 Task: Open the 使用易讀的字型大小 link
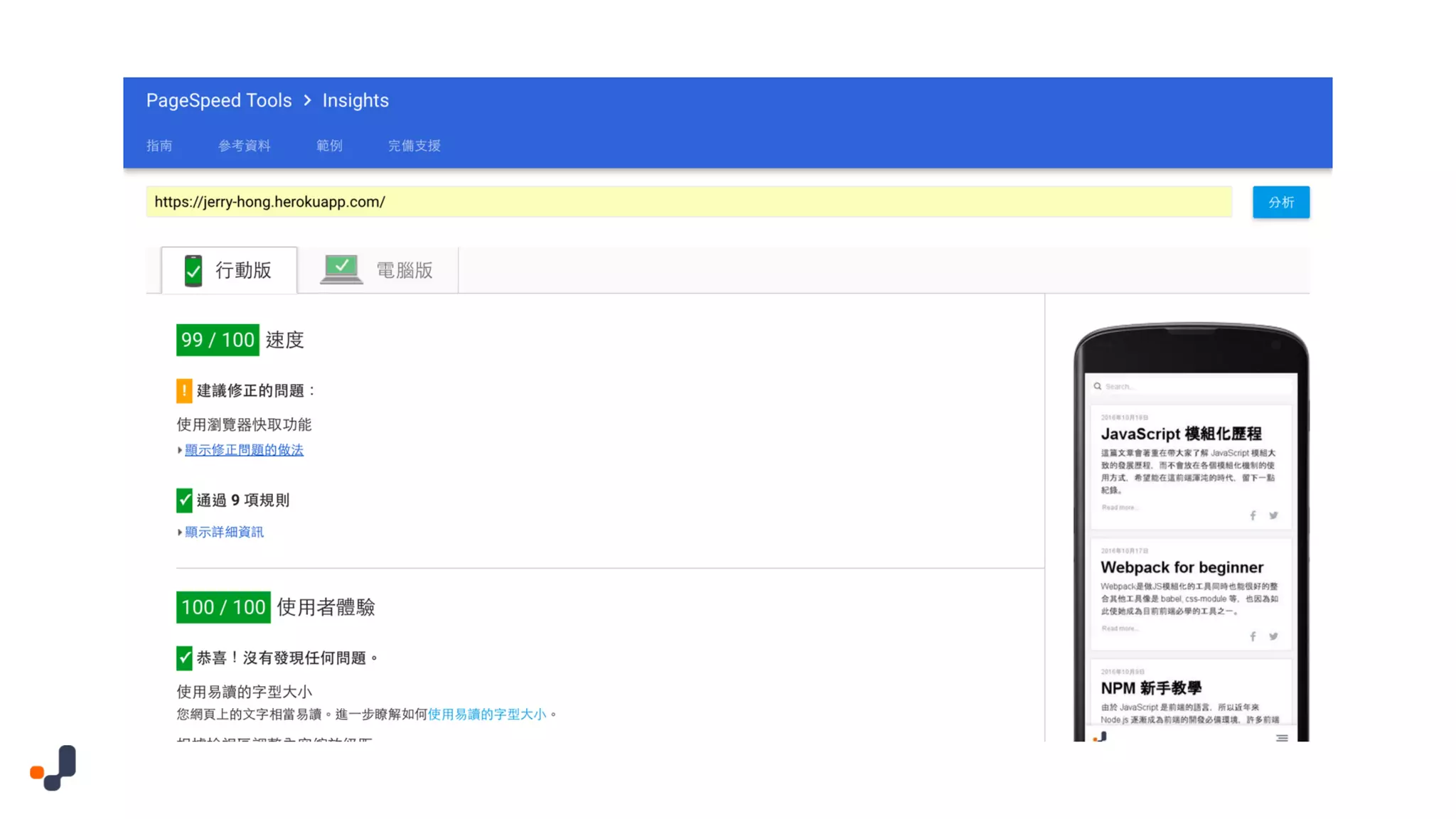click(x=487, y=714)
